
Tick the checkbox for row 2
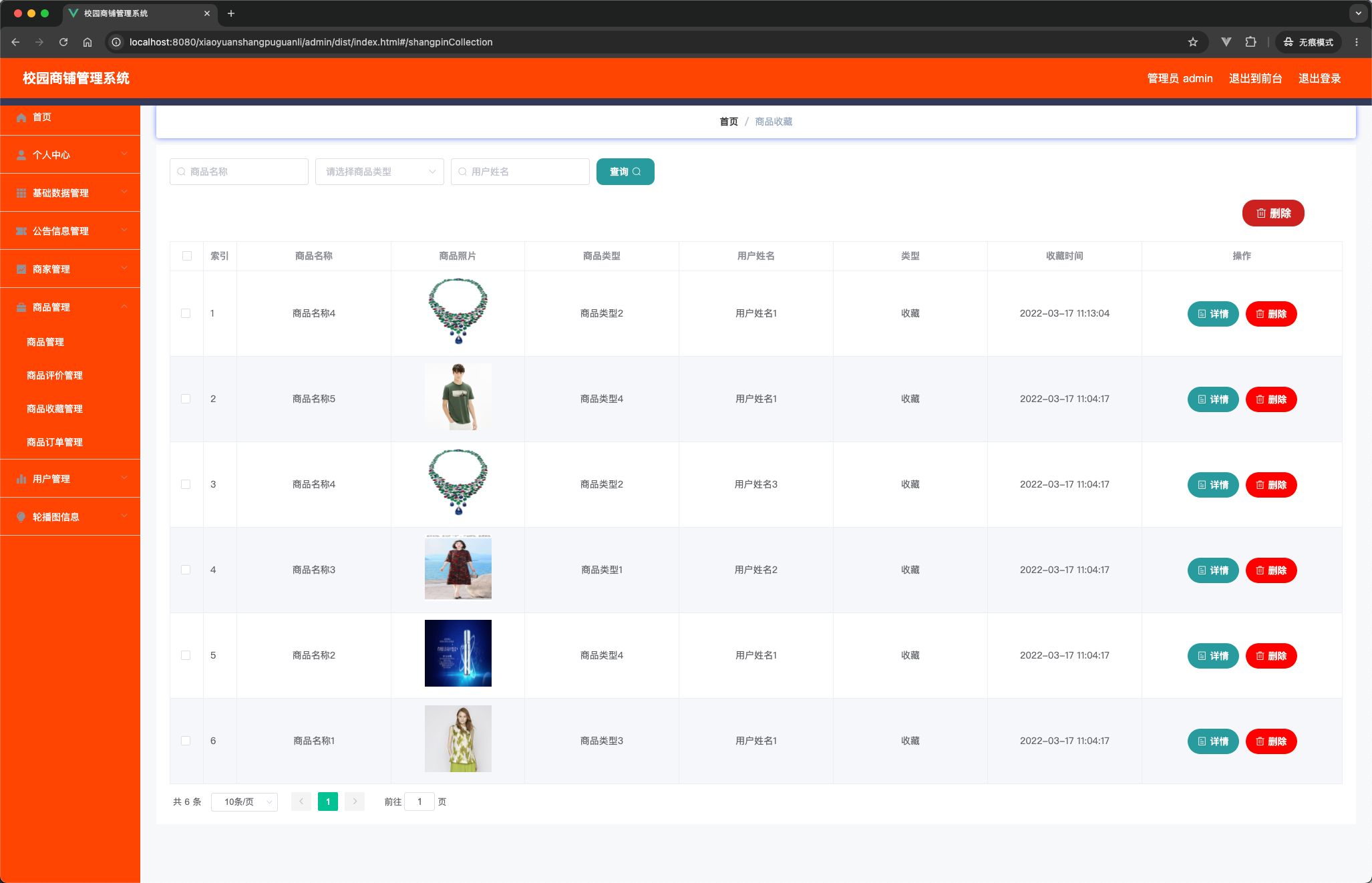click(186, 399)
